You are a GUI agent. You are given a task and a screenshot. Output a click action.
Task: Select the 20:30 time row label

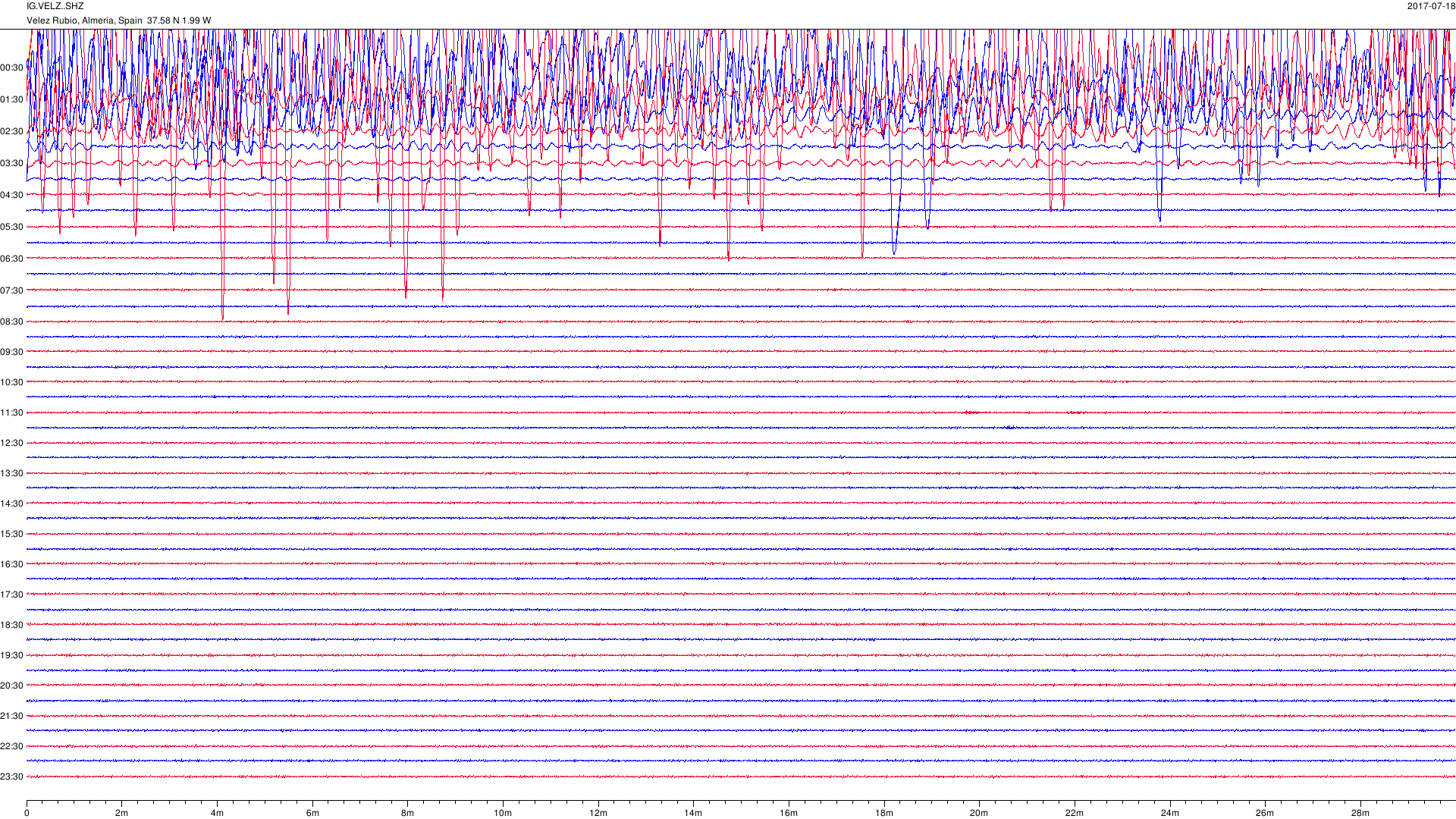click(12, 686)
